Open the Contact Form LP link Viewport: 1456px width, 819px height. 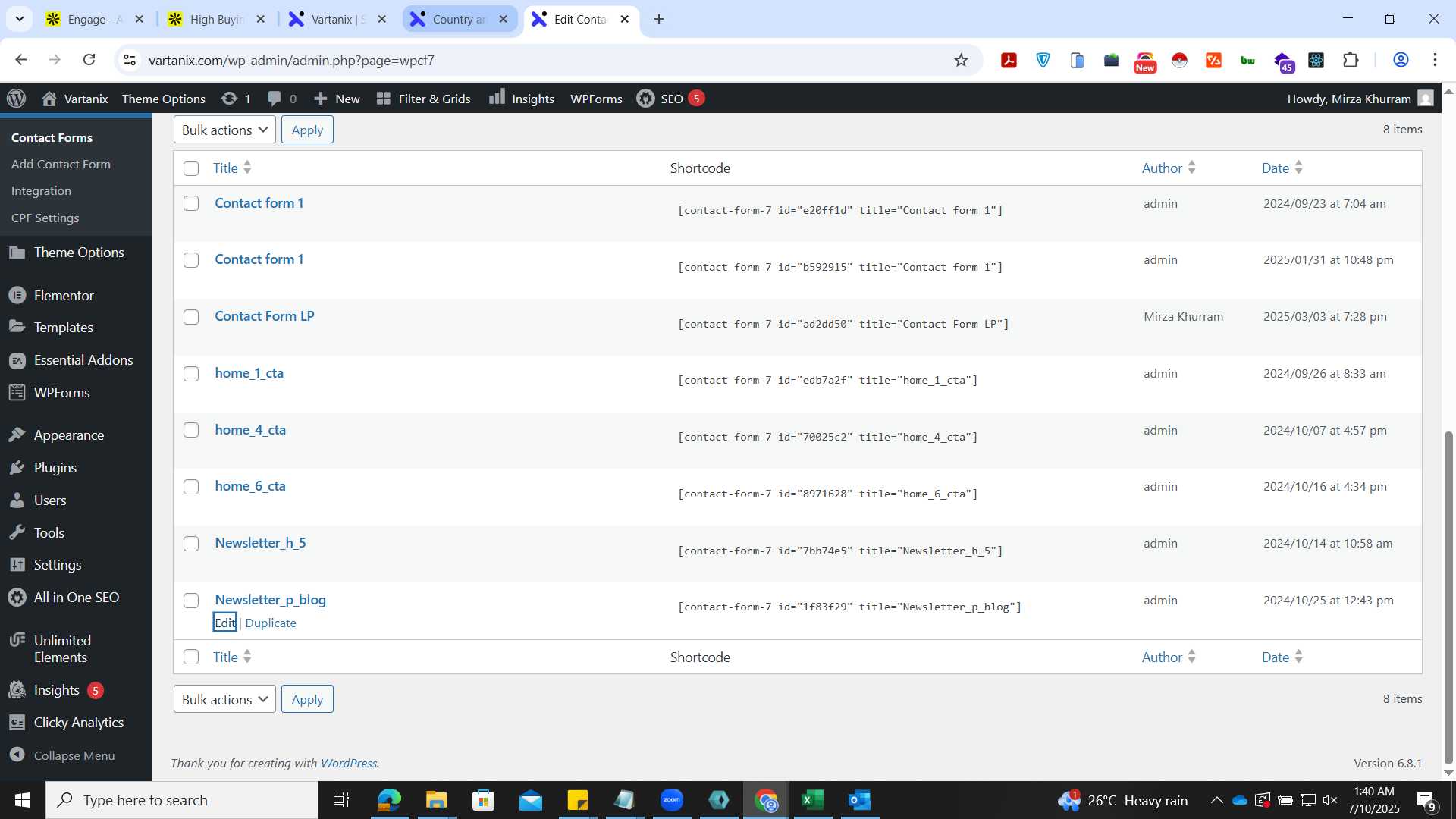(x=264, y=316)
